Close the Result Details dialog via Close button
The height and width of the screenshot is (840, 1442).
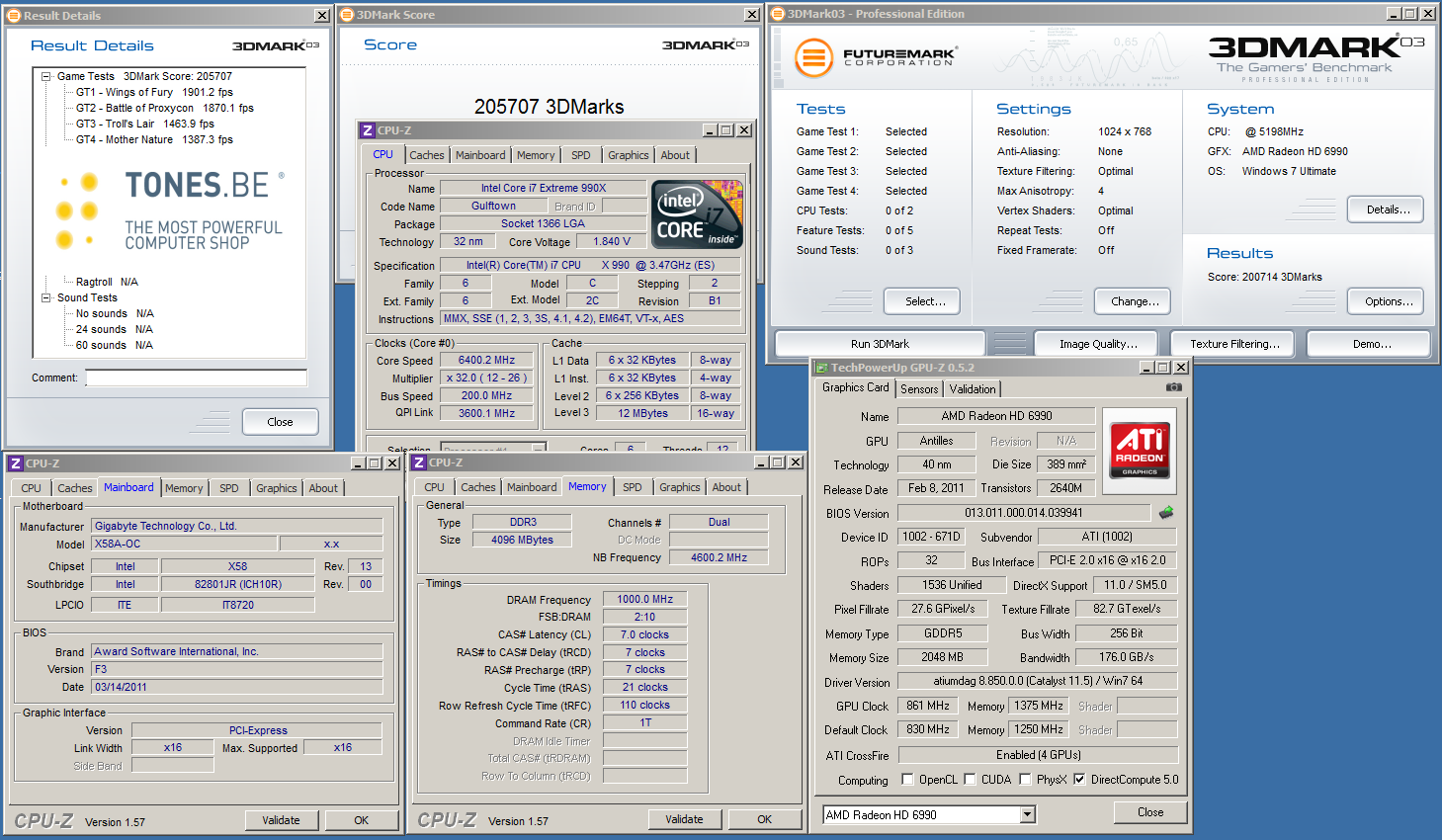coord(280,422)
